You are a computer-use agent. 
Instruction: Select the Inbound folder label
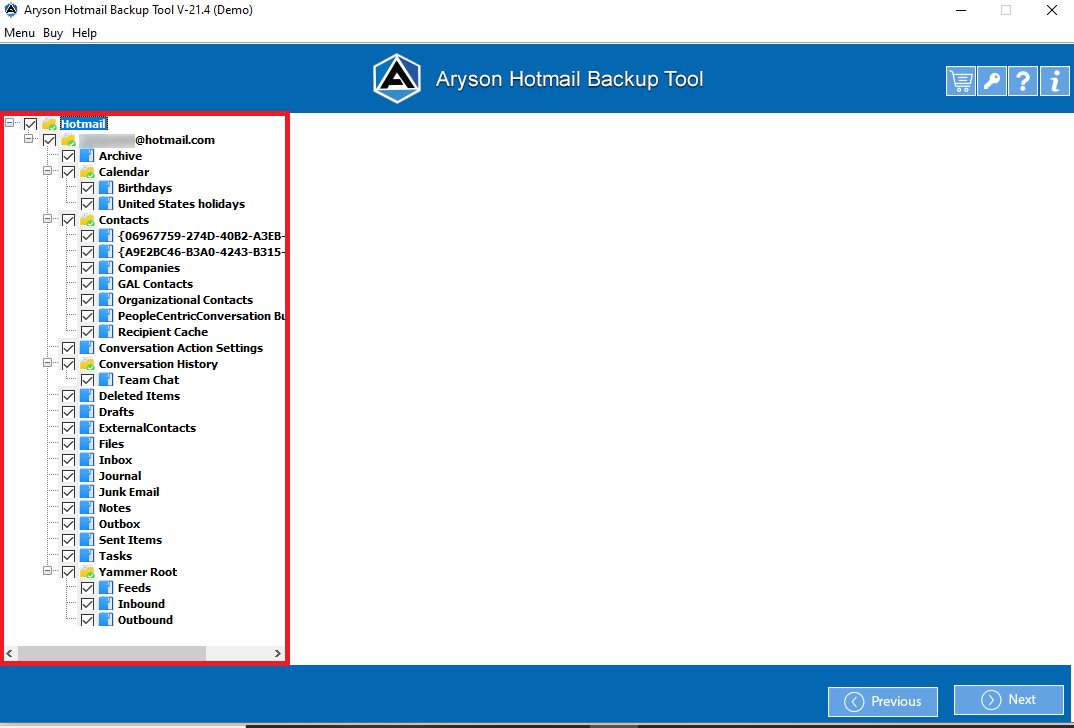pos(141,604)
